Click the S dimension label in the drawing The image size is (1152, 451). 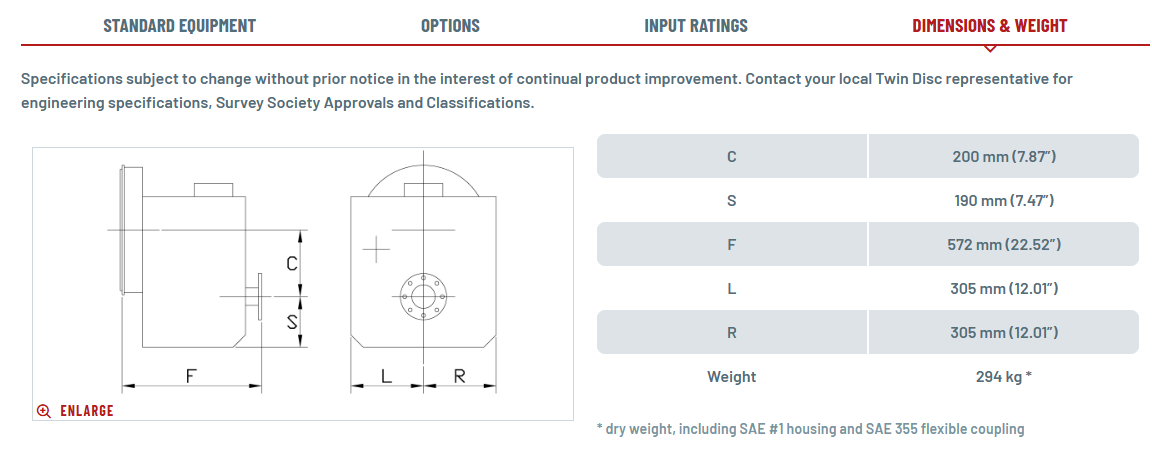pos(291,322)
